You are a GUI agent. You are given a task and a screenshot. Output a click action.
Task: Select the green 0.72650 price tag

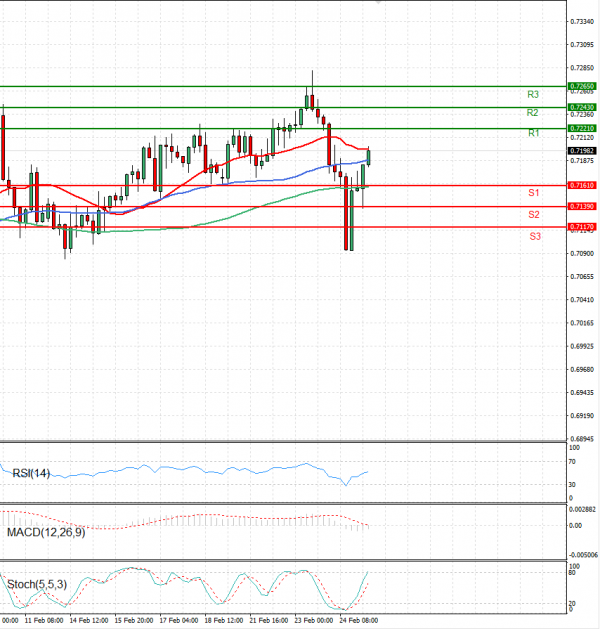pyautogui.click(x=582, y=86)
